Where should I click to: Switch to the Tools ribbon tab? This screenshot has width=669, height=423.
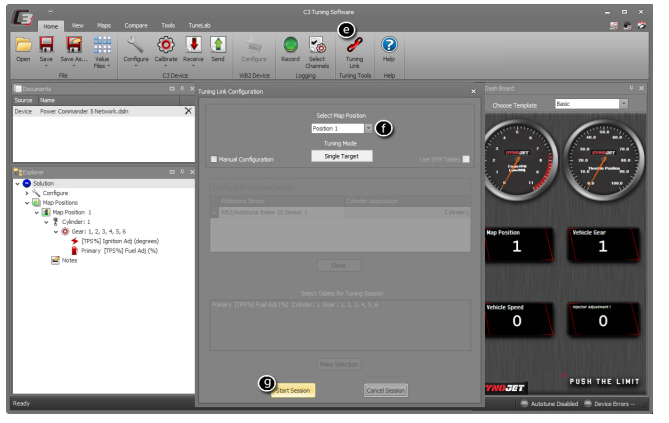[168, 26]
